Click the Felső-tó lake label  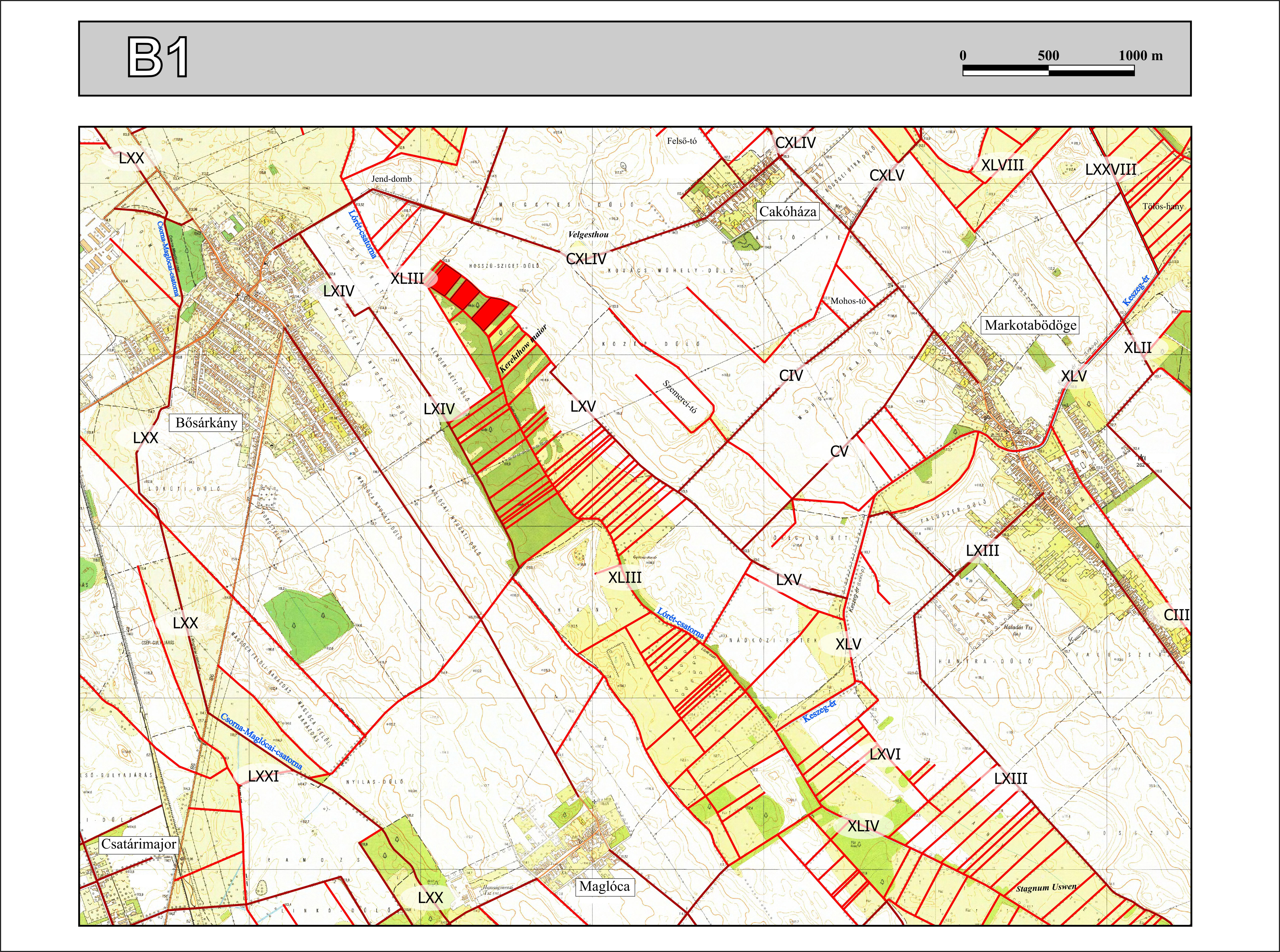(682, 140)
